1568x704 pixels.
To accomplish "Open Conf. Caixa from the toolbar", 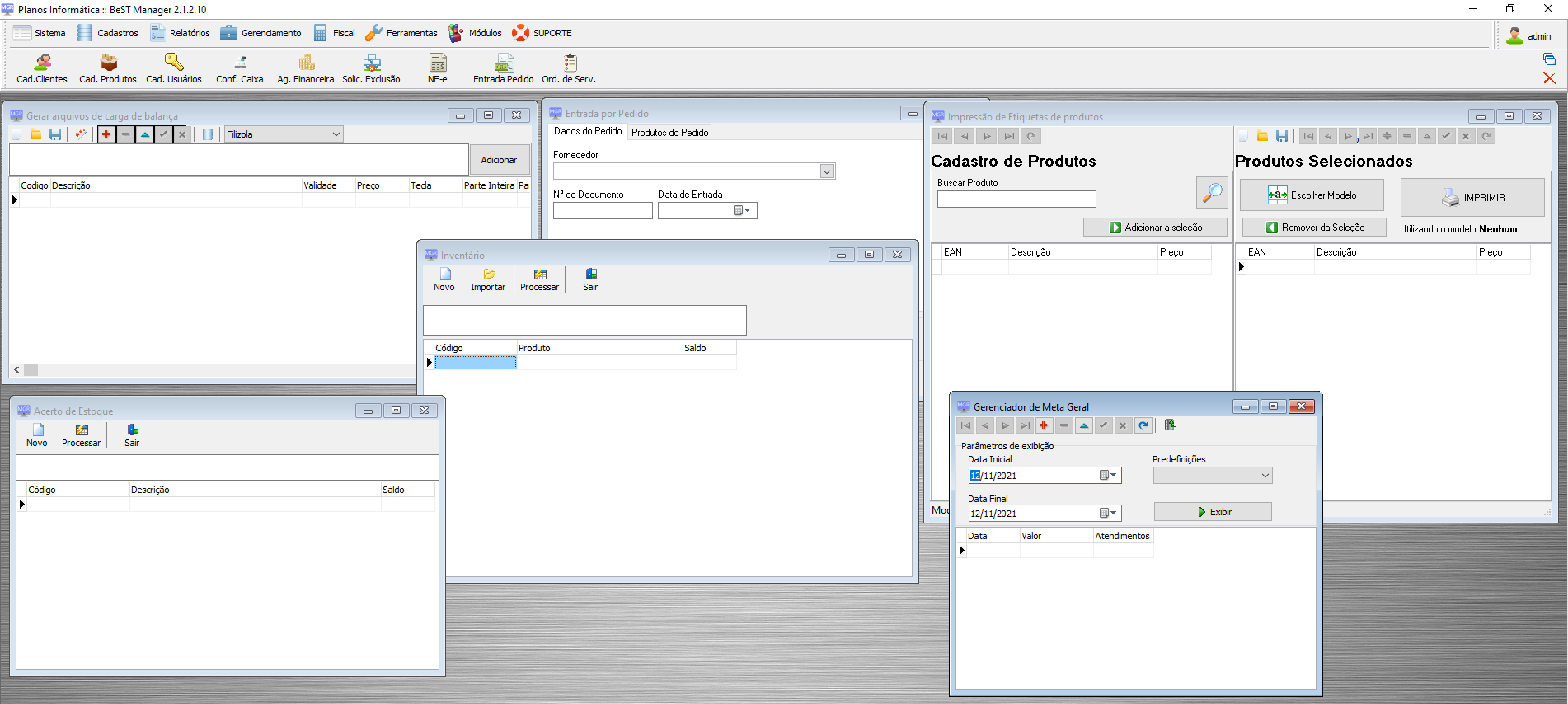I will [240, 68].
